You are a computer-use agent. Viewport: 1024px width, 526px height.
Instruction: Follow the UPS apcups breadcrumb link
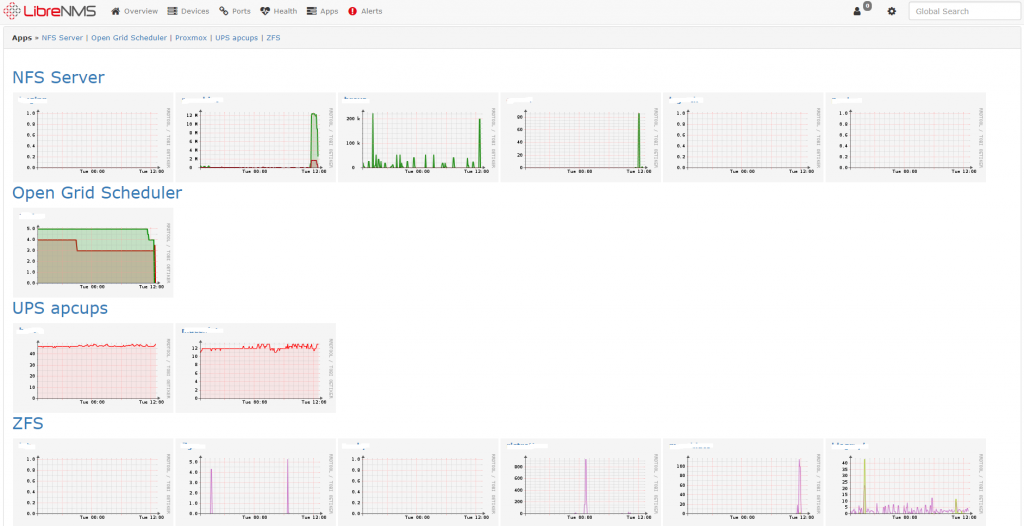pyautogui.click(x=236, y=38)
